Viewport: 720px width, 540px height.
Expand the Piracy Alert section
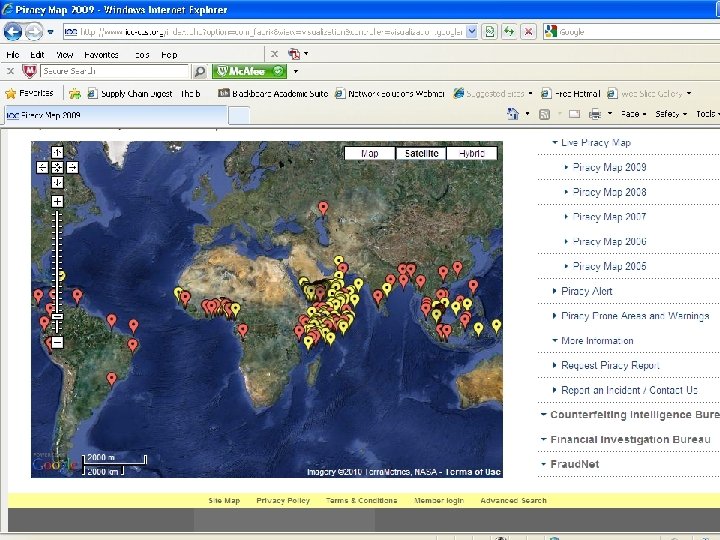click(x=587, y=291)
